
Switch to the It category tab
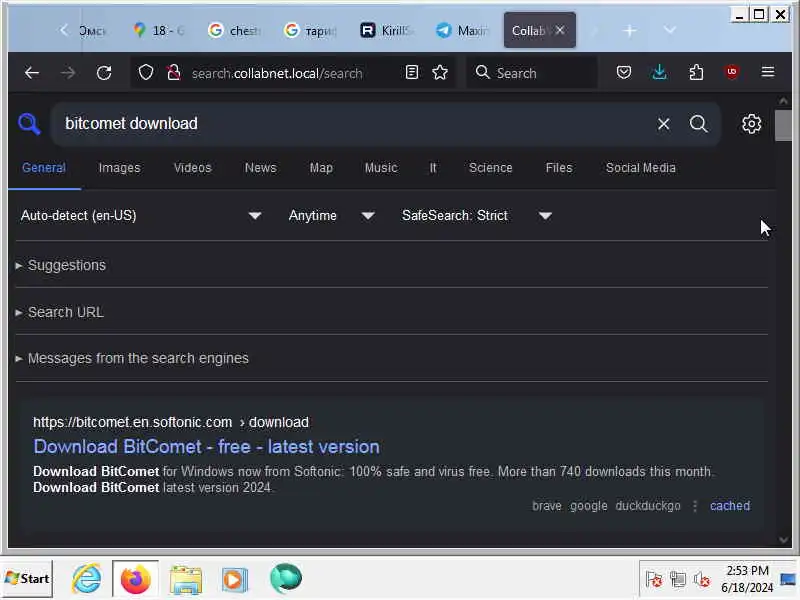(433, 168)
